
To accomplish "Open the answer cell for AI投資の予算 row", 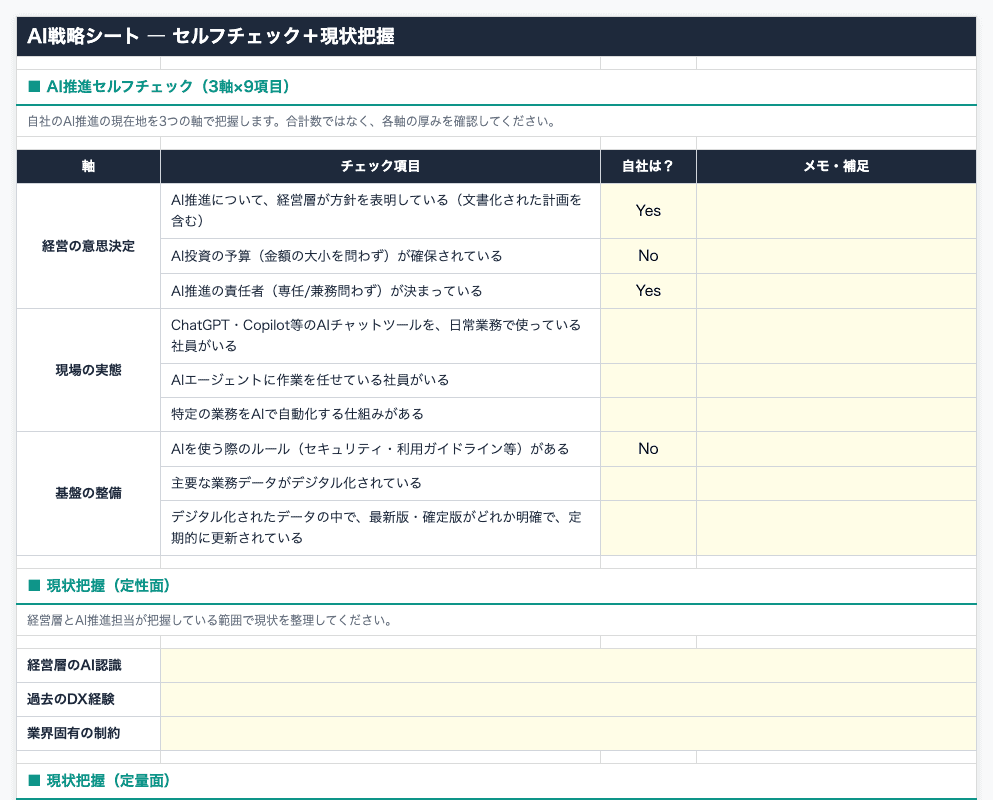I will (648, 256).
